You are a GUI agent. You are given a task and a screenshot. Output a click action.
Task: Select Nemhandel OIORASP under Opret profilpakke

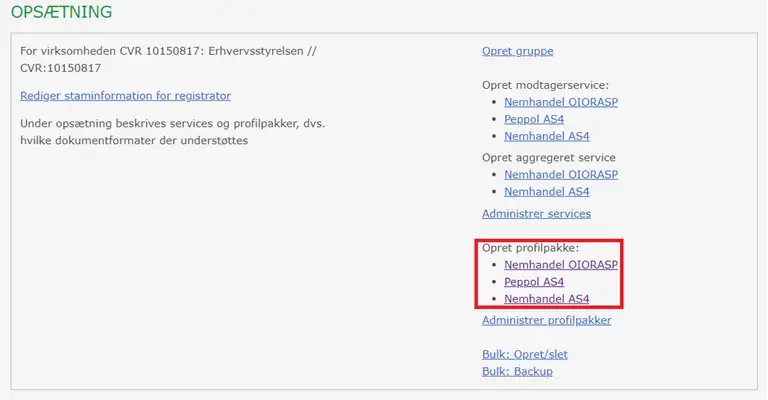tap(560, 265)
